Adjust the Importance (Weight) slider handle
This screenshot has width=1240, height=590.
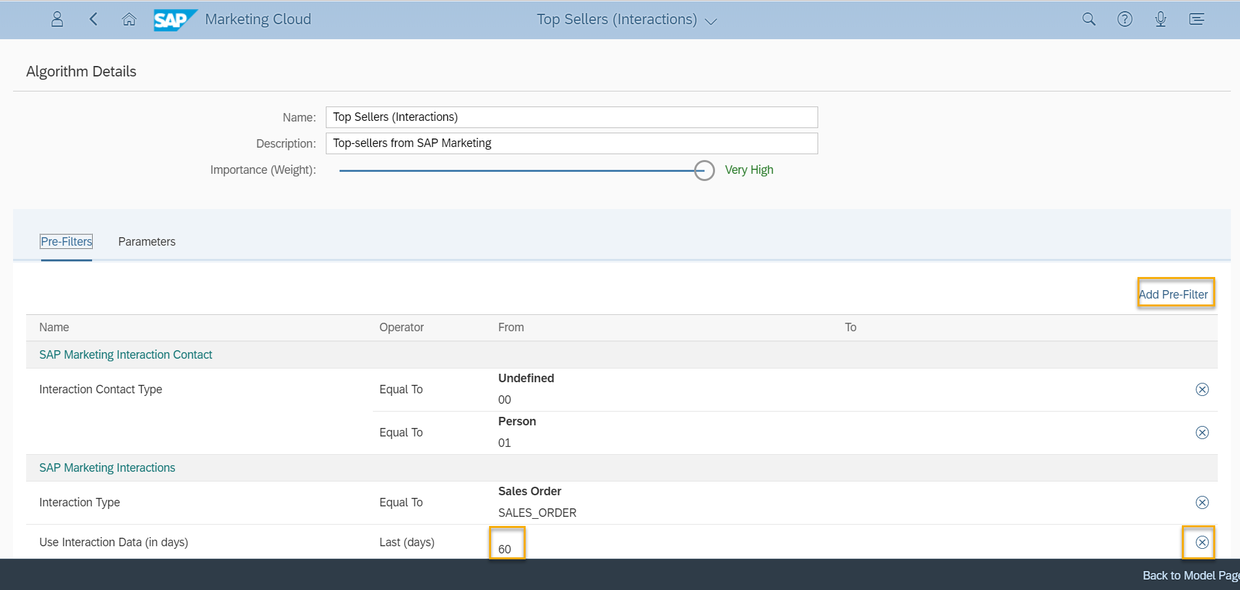(x=705, y=170)
